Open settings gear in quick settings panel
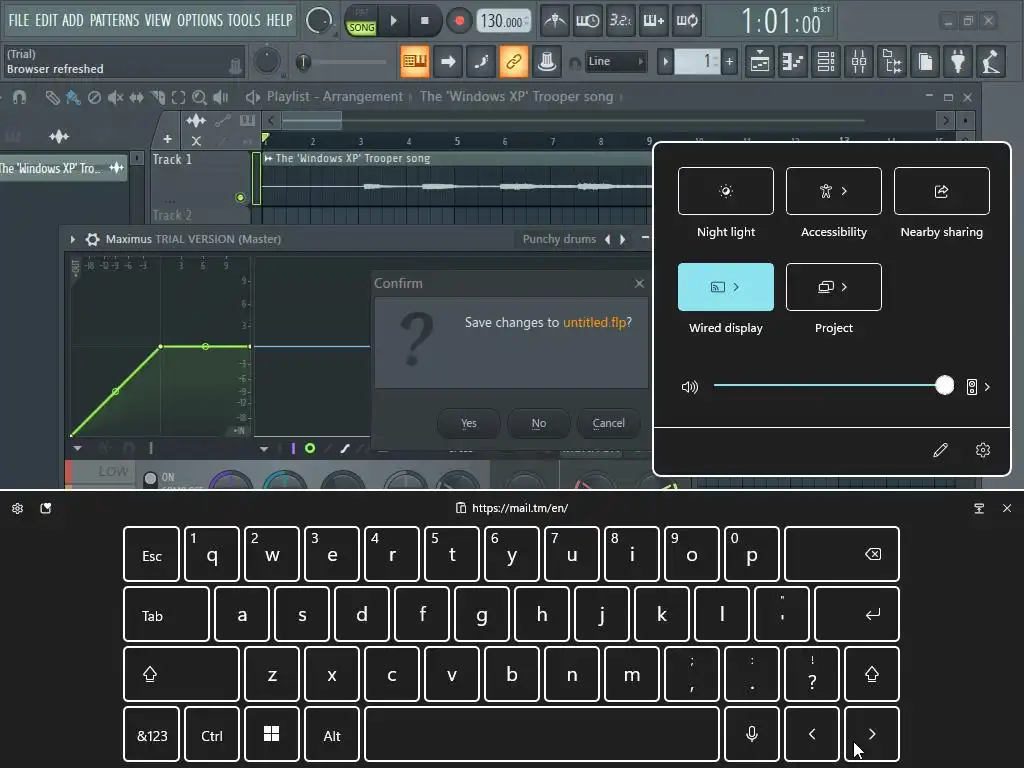The width and height of the screenshot is (1024, 768). click(983, 450)
